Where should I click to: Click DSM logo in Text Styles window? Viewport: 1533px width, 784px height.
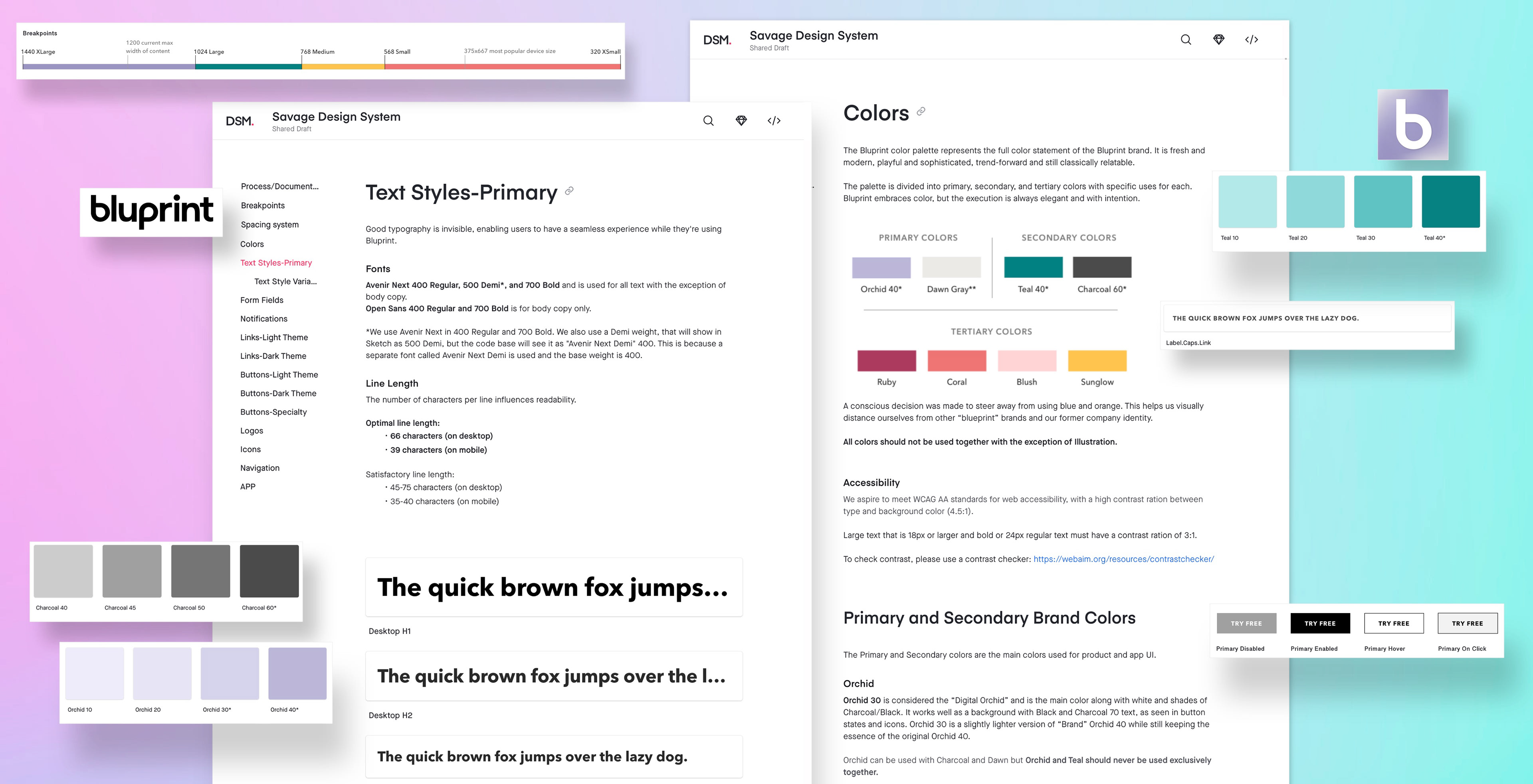tap(240, 121)
